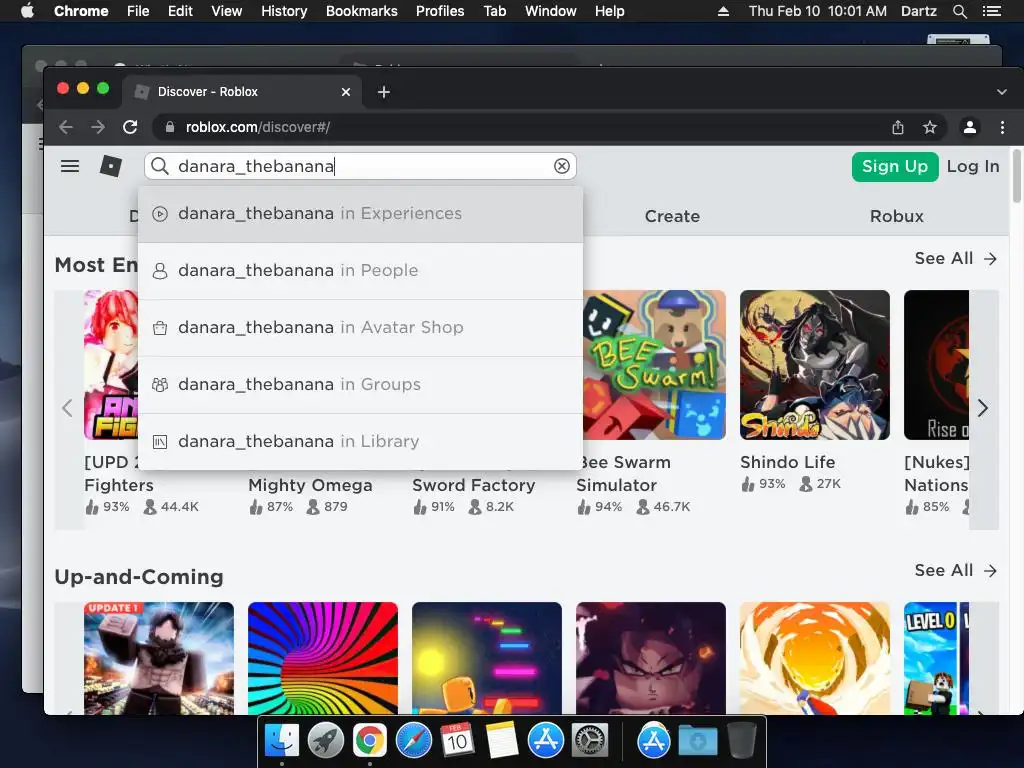The image size is (1024, 768).
Task: Click the Chrome address bar URL
Action: point(257,127)
